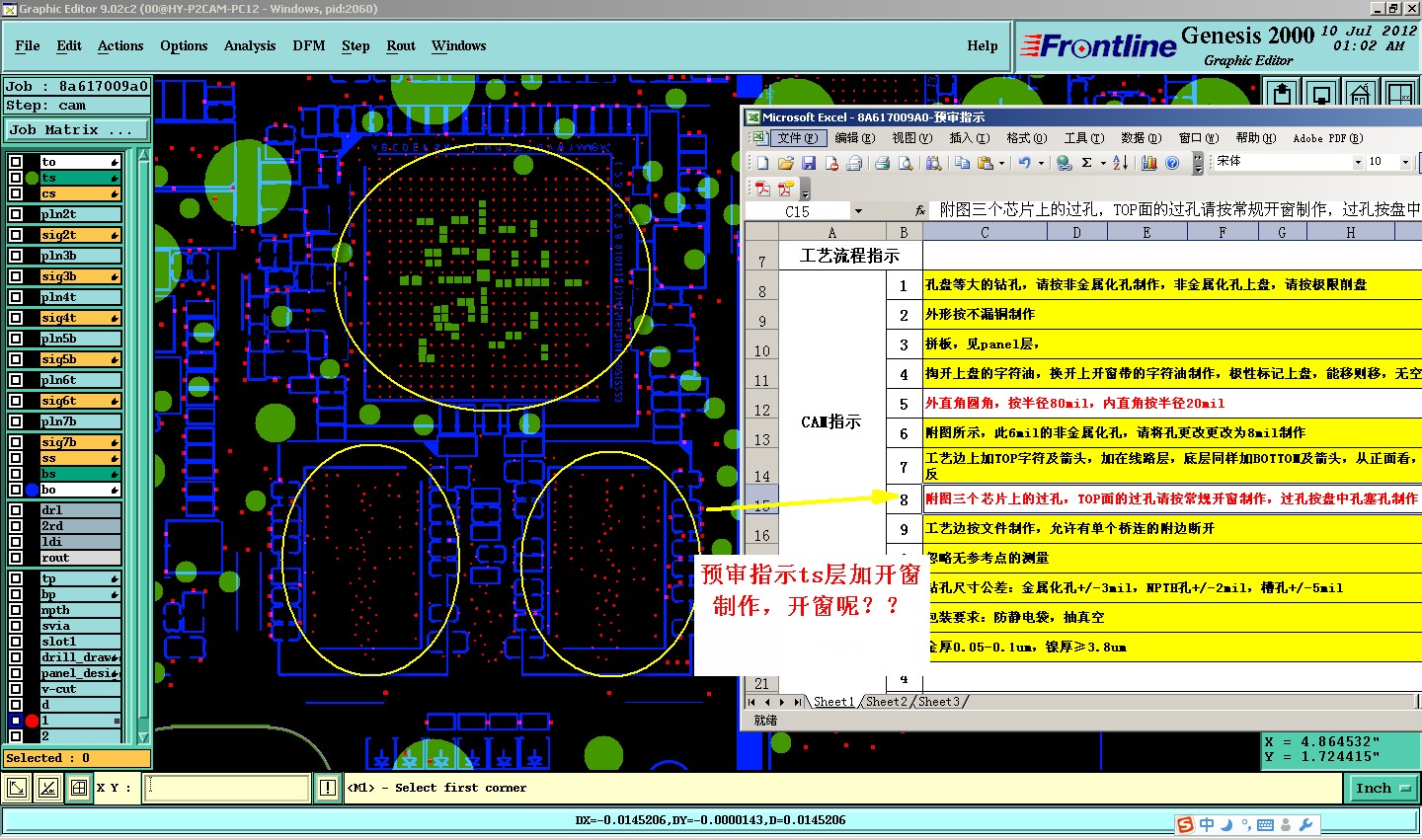Click the first Adobe PDF convert icon
This screenshot has height=840, width=1422.
[762, 189]
